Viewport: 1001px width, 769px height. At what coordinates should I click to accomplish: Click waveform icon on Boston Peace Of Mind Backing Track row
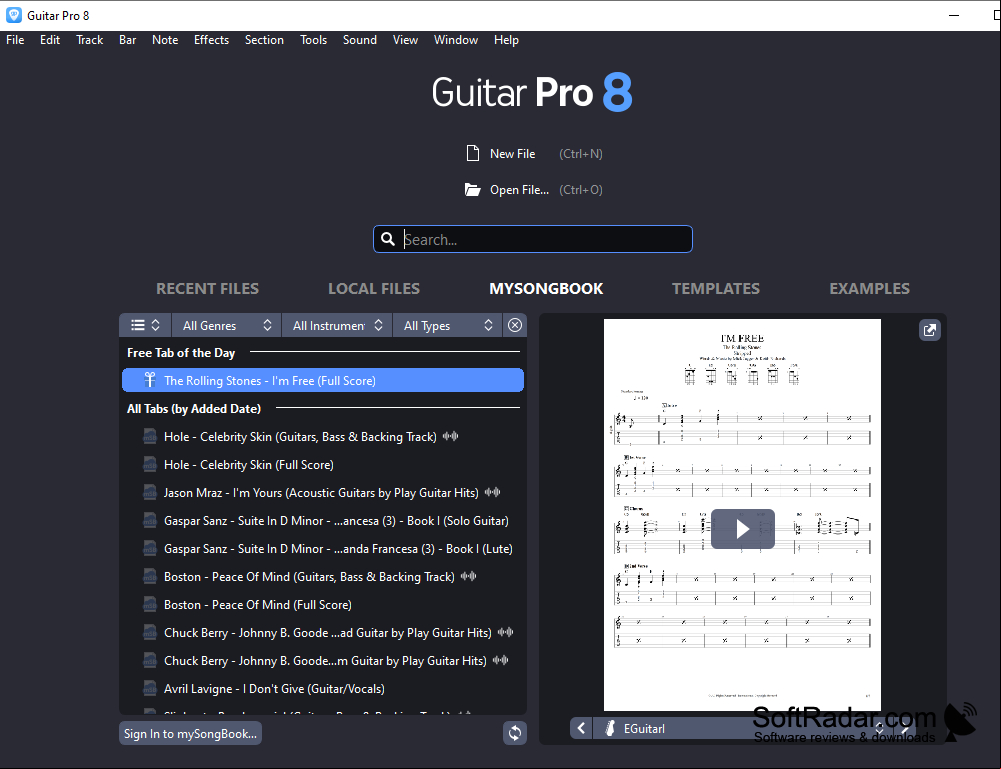pos(469,576)
